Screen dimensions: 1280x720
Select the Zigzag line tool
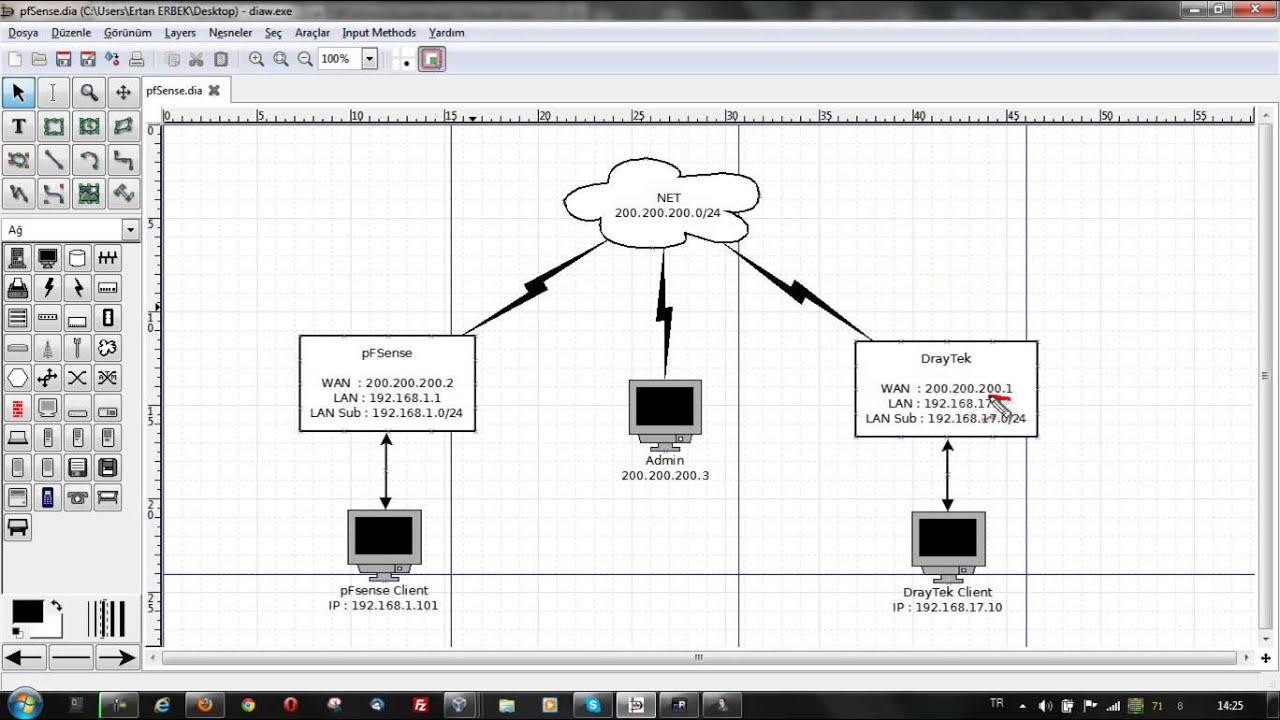[x=124, y=160]
